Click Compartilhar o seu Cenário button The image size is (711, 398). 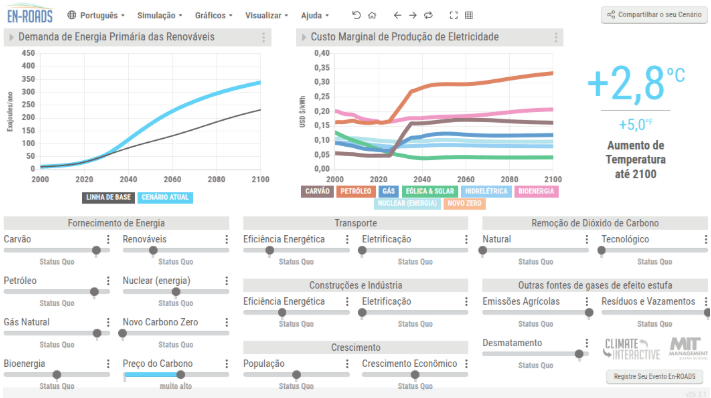click(x=654, y=15)
